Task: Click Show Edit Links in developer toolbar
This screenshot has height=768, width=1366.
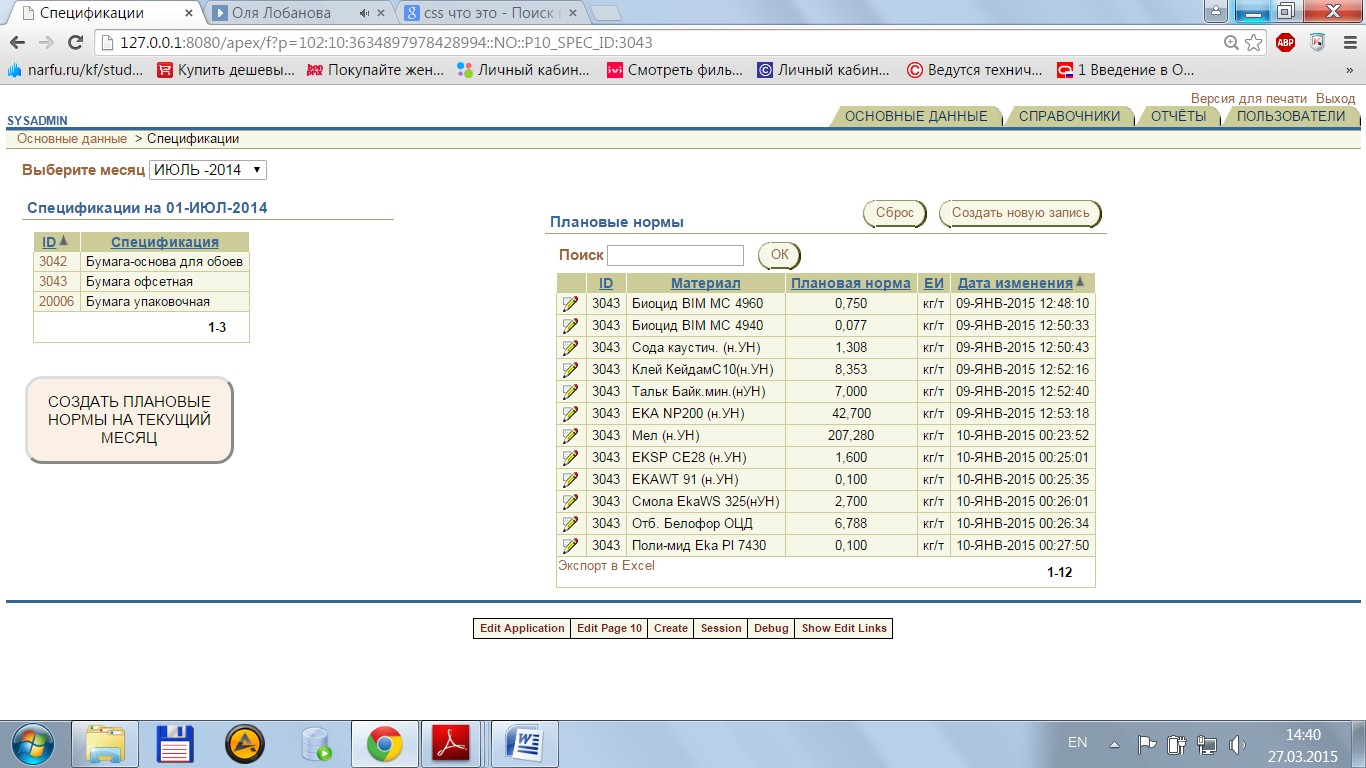Action: click(x=844, y=628)
